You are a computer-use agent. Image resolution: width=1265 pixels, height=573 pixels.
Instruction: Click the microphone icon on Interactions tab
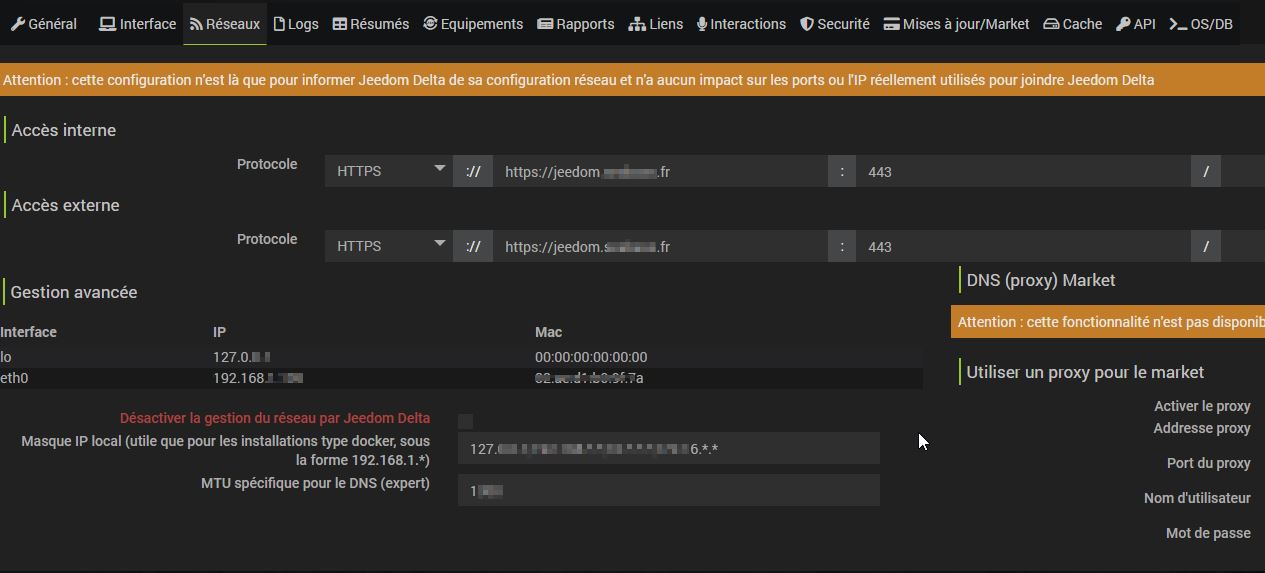coord(702,24)
